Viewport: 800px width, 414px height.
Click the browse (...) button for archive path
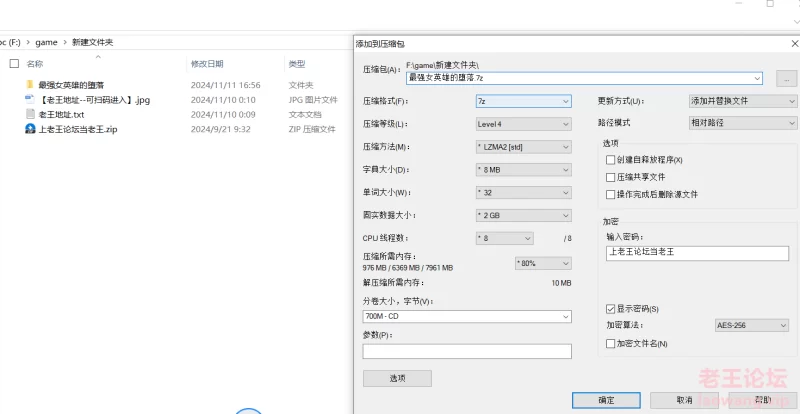pos(786,79)
